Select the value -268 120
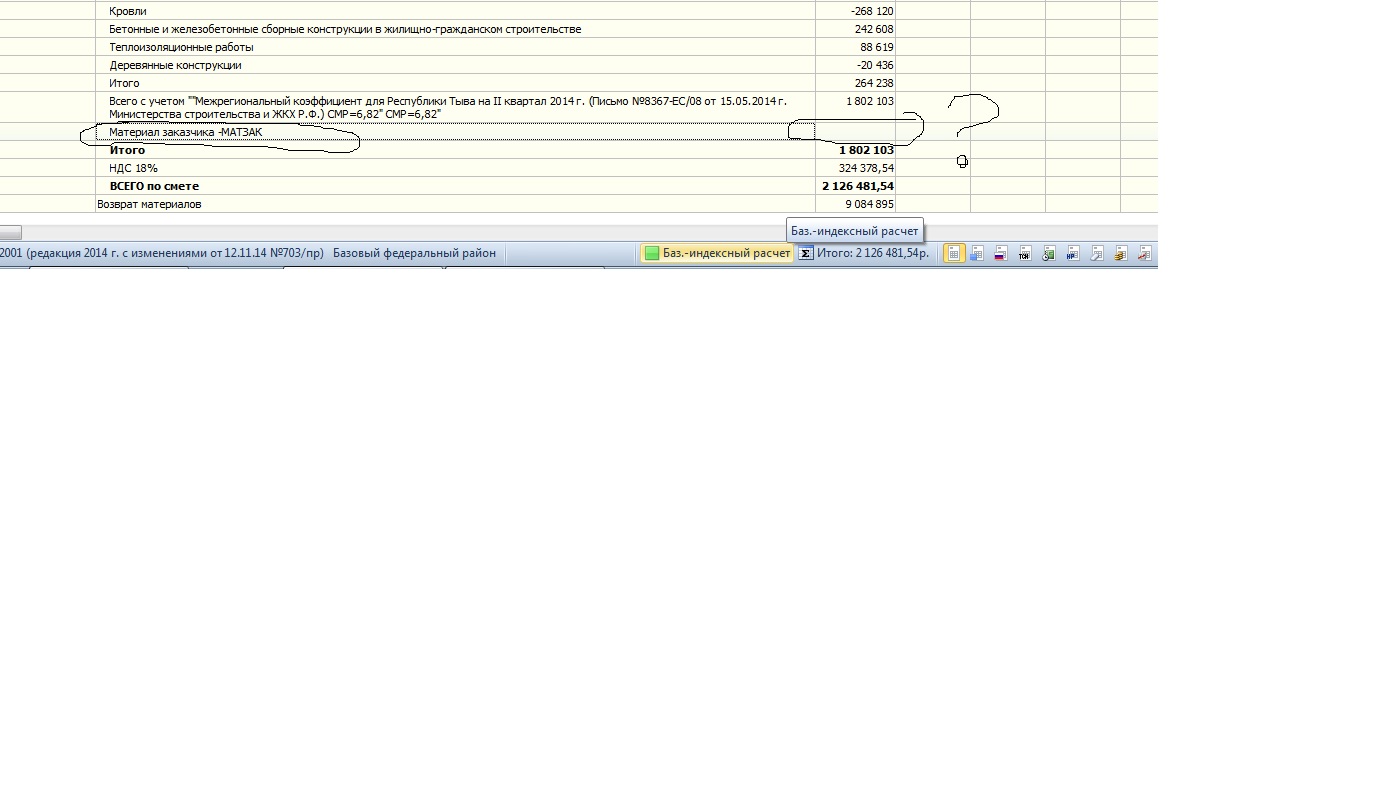1388x807 pixels. coord(872,11)
